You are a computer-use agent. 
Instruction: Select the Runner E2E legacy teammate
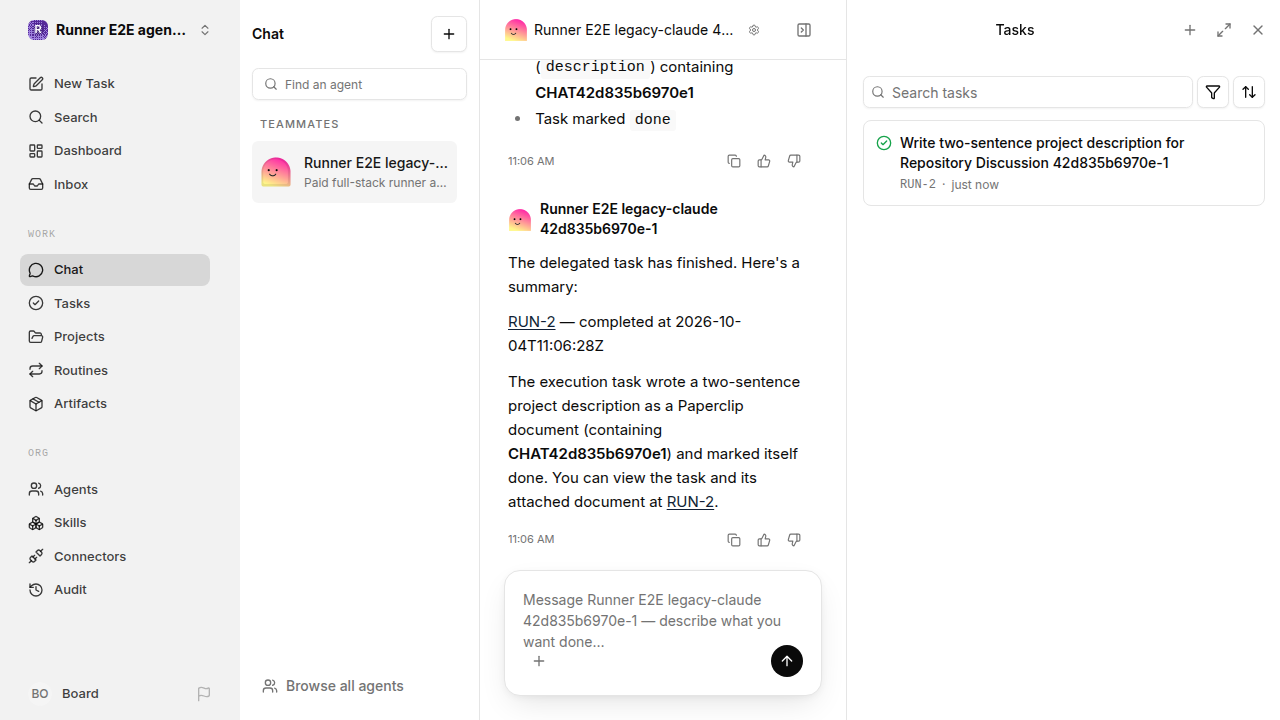[354, 172]
